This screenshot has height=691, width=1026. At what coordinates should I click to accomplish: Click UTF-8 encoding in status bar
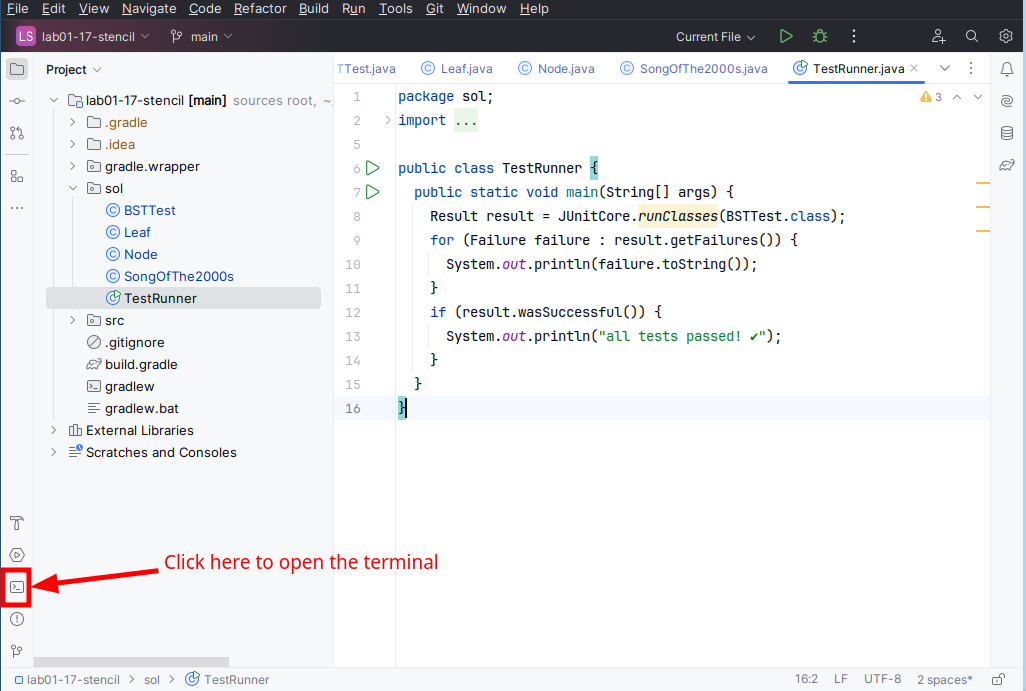882,679
